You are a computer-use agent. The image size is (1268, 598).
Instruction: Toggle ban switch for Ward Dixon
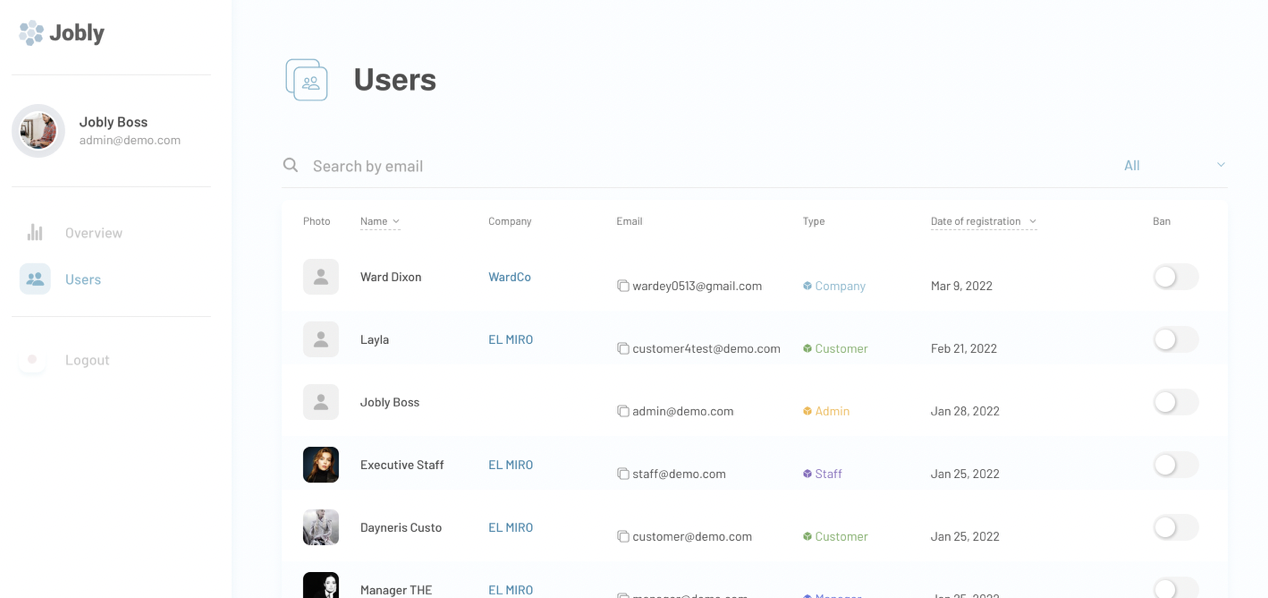[x=1175, y=277]
